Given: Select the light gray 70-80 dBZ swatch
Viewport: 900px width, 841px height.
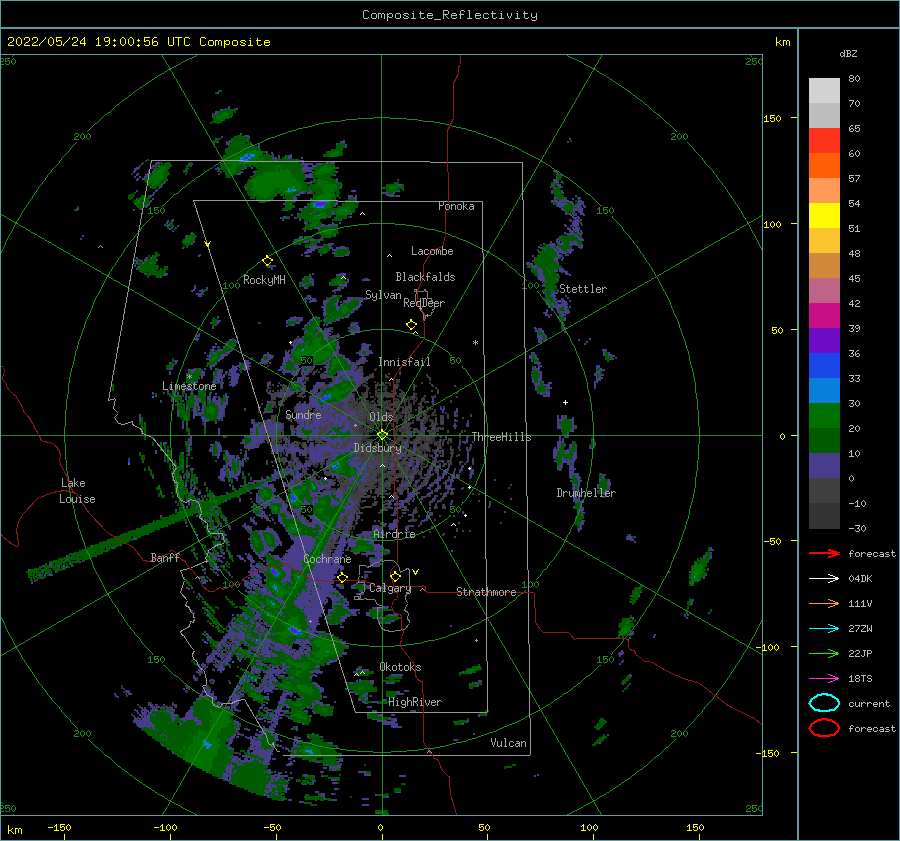Looking at the screenshot, I should pyautogui.click(x=824, y=91).
